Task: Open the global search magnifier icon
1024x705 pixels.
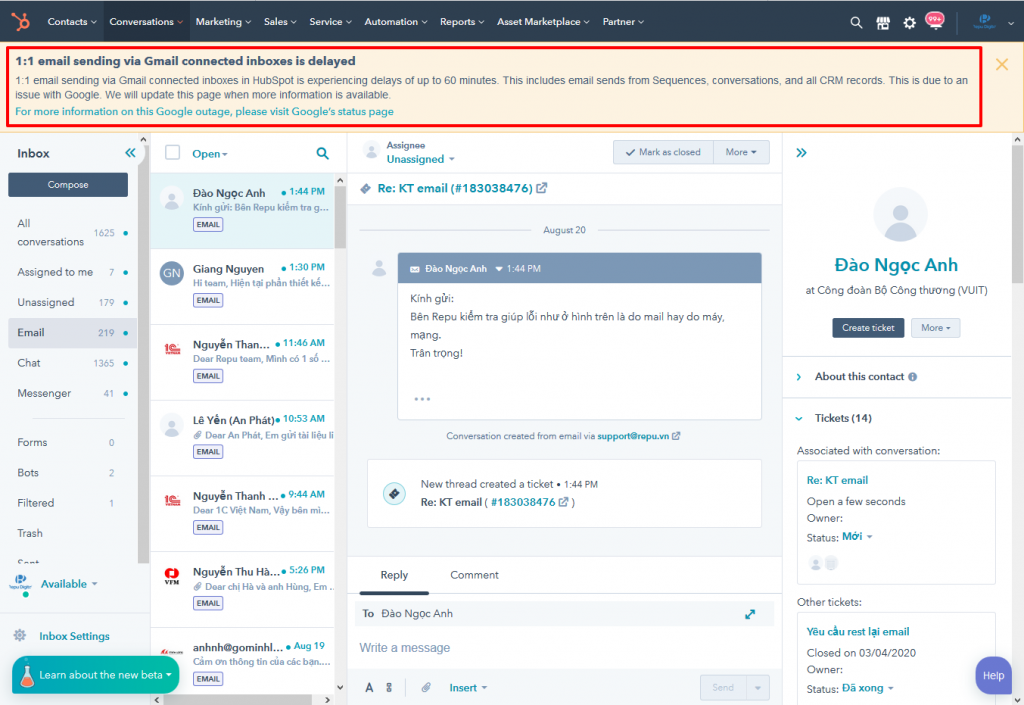Action: pyautogui.click(x=856, y=23)
